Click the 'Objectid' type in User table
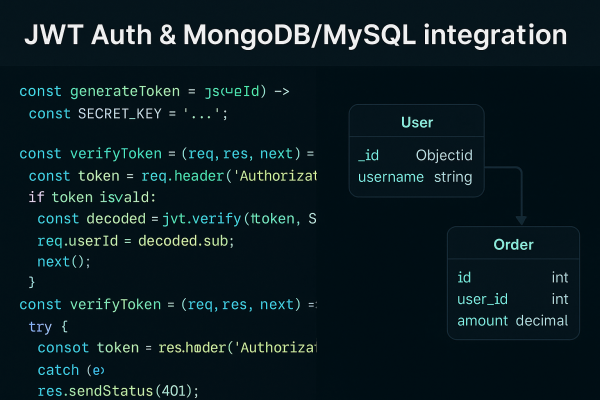 click(444, 155)
